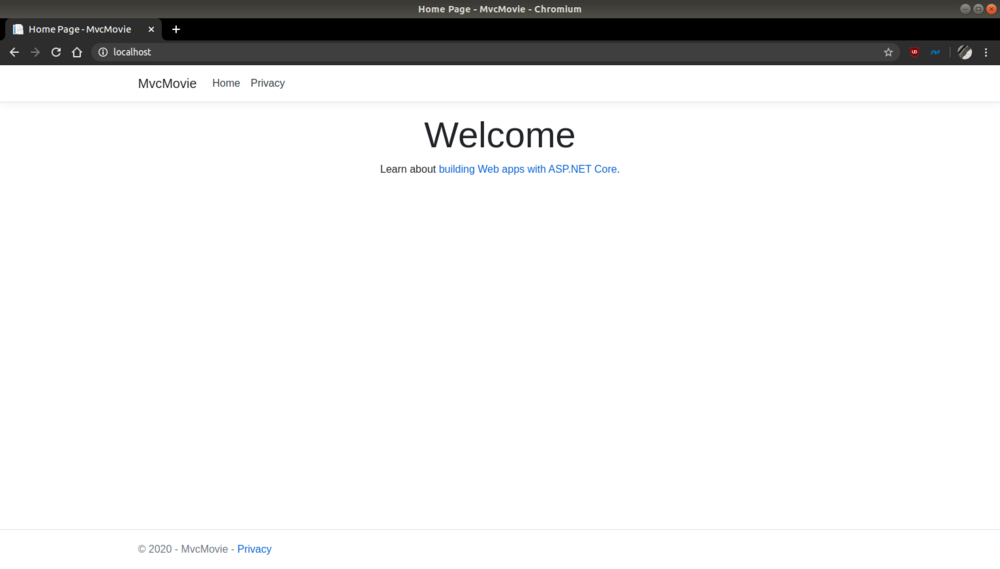Reload the page with the refresh icon

[56, 52]
